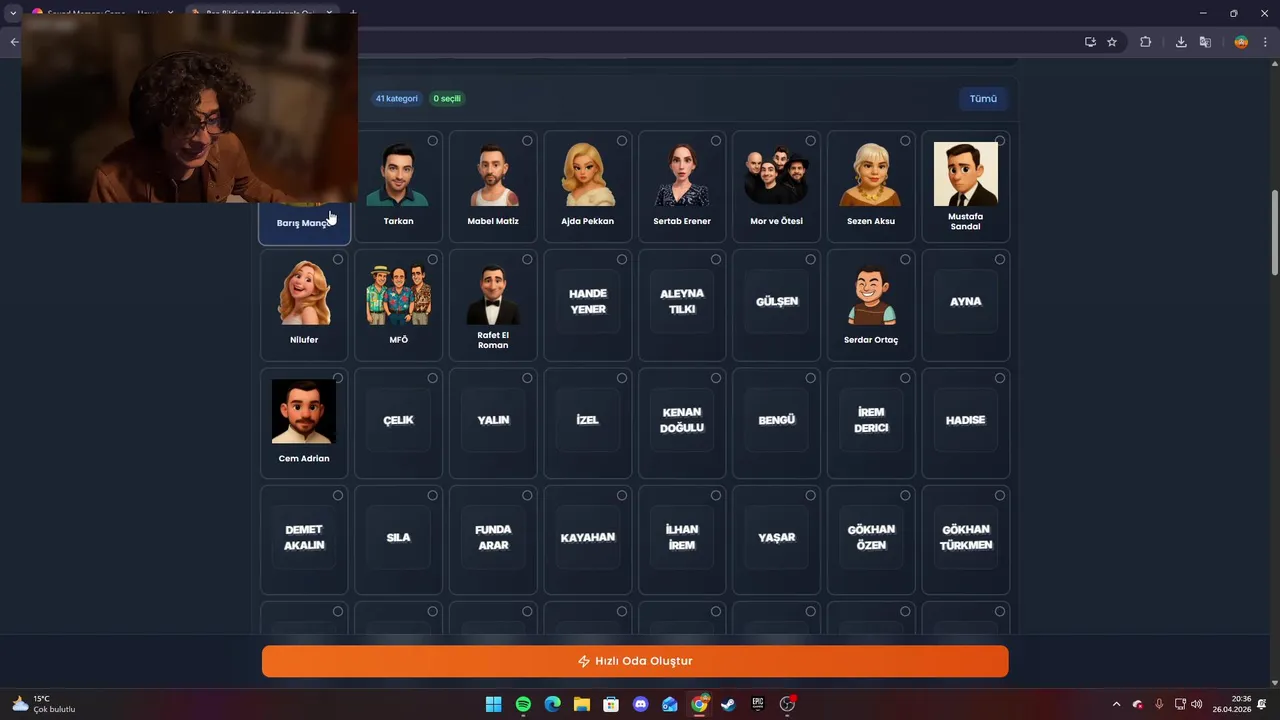
Task: Select the Sezen Aksu radio circle
Action: (905, 141)
